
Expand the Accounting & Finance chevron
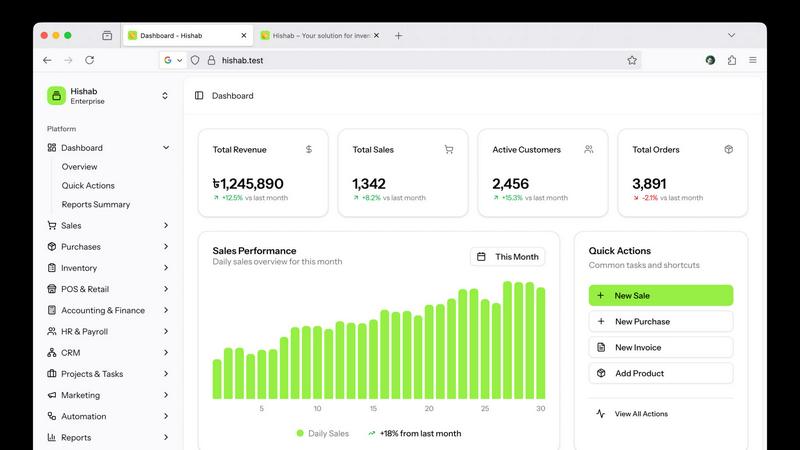pyautogui.click(x=166, y=310)
